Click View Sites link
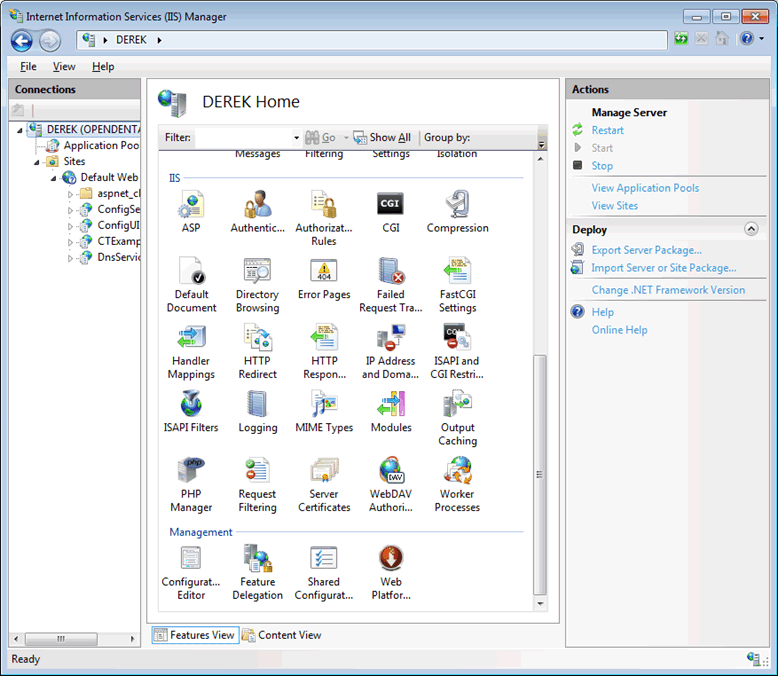 pyautogui.click(x=614, y=205)
